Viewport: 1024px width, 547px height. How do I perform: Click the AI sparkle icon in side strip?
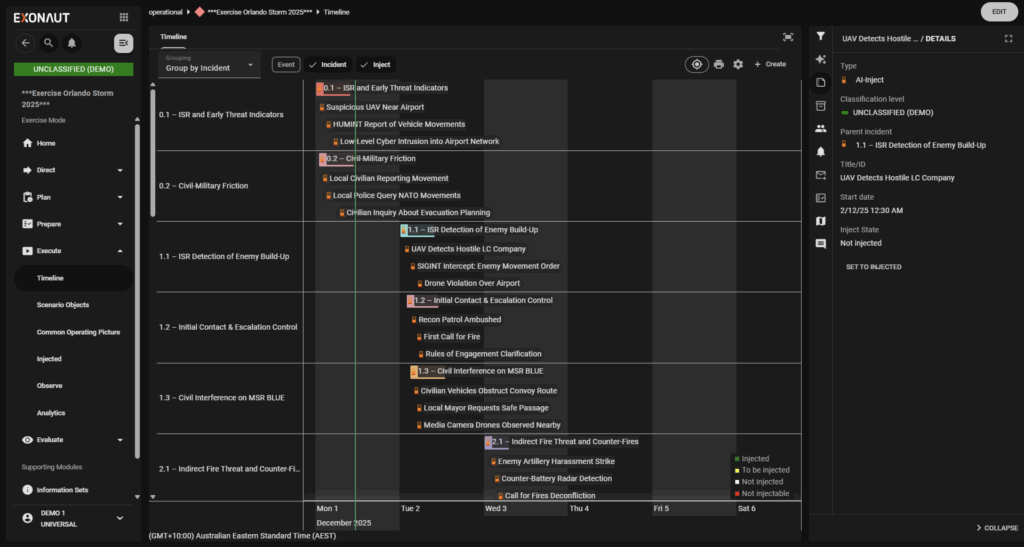pos(820,59)
